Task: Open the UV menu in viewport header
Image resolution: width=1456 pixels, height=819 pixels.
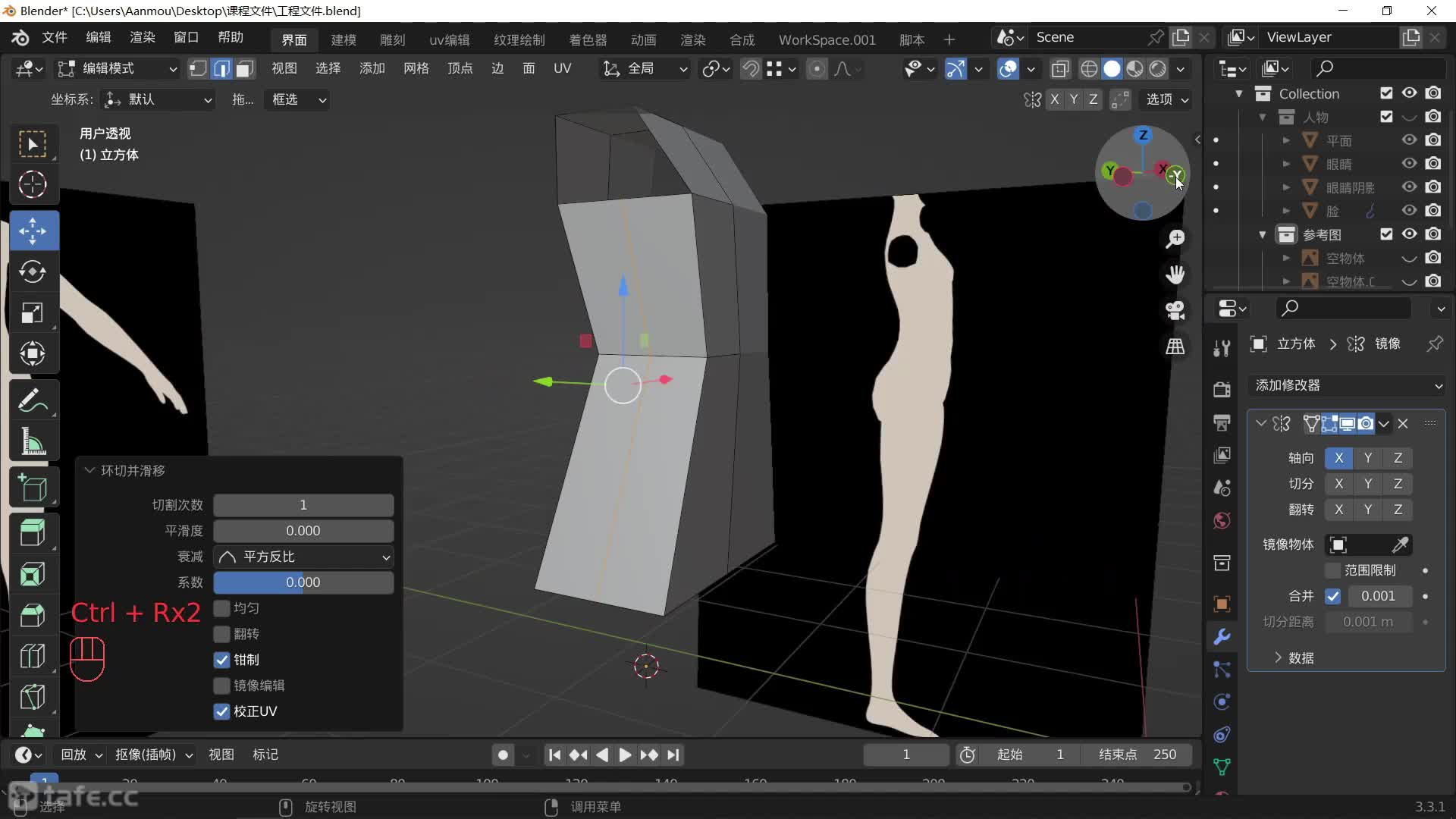Action: pos(562,69)
